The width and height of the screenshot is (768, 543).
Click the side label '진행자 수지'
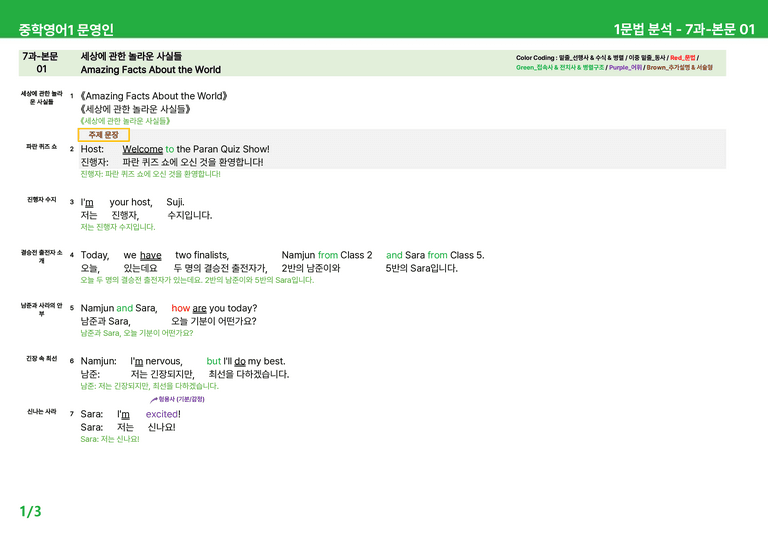pyautogui.click(x=42, y=199)
